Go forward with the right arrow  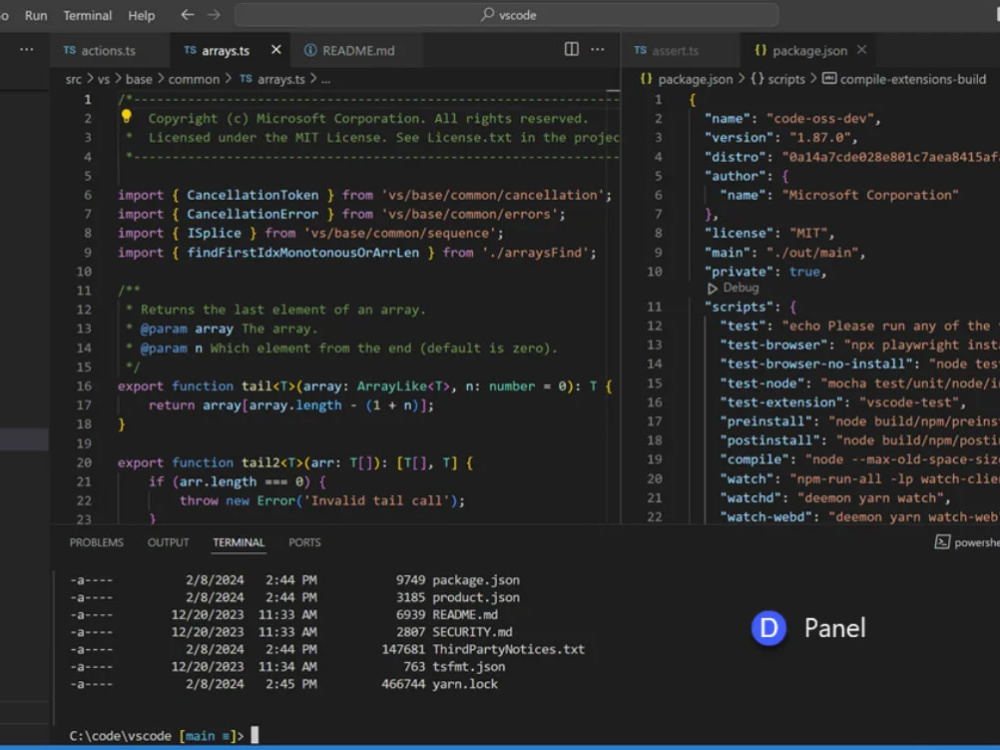pyautogui.click(x=214, y=15)
